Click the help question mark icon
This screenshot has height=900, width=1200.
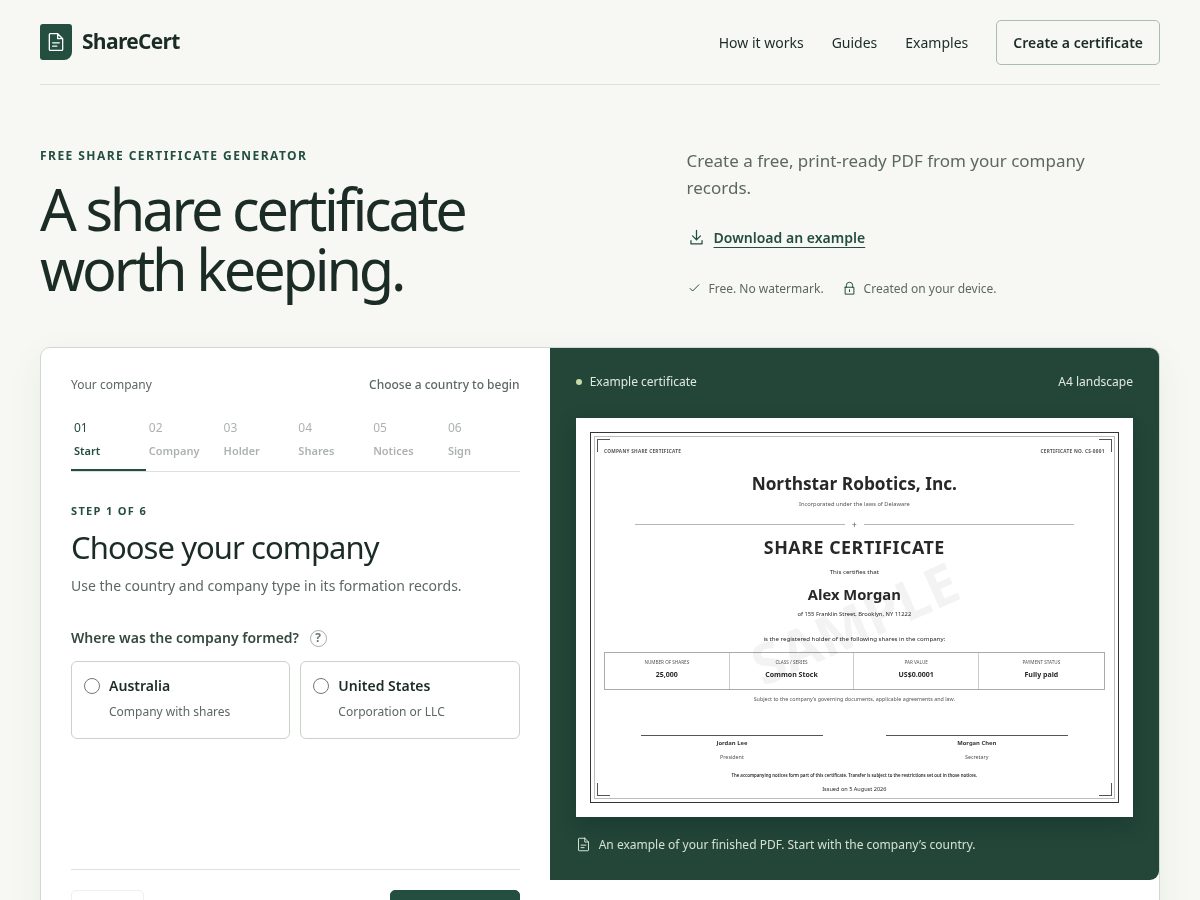pos(318,638)
